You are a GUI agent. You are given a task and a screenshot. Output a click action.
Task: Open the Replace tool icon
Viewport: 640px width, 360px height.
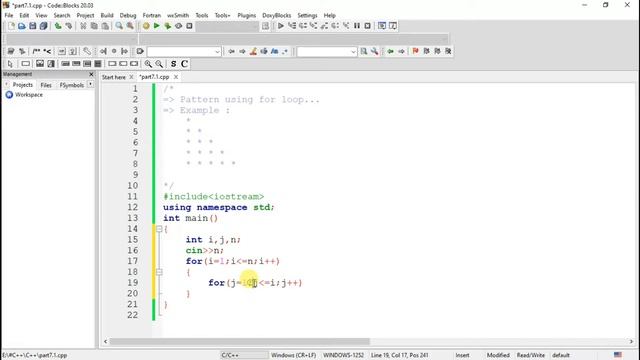click(130, 26)
